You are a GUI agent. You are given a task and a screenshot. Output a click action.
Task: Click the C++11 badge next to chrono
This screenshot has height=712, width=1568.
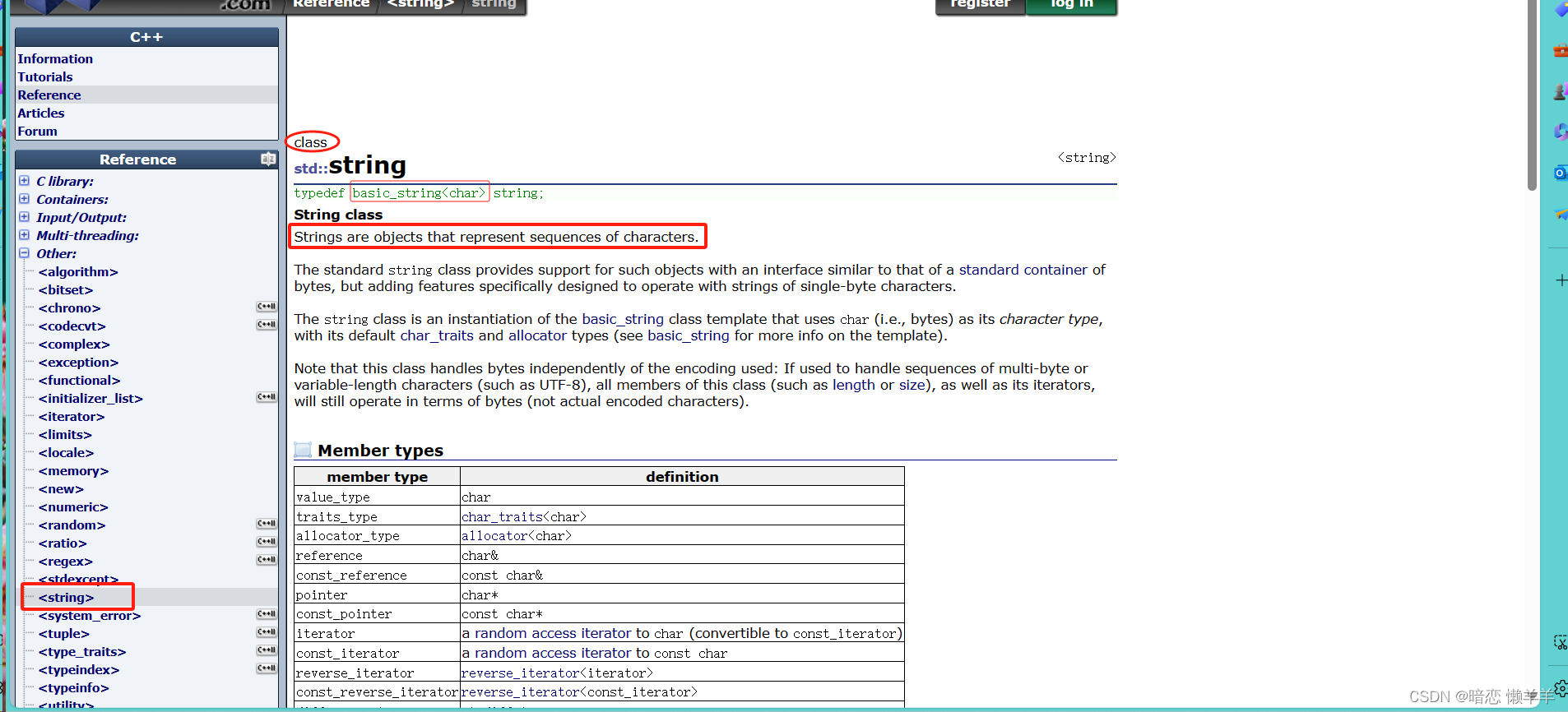point(267,307)
